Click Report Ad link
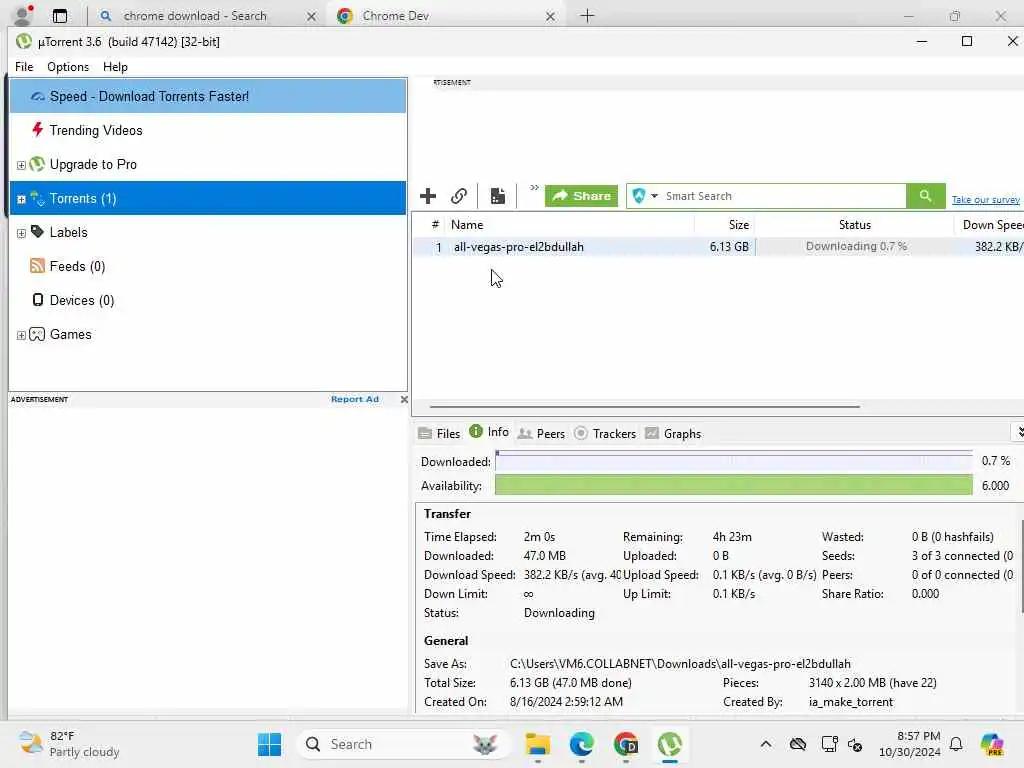Screen dimensions: 1024x768 pyautogui.click(x=355, y=399)
